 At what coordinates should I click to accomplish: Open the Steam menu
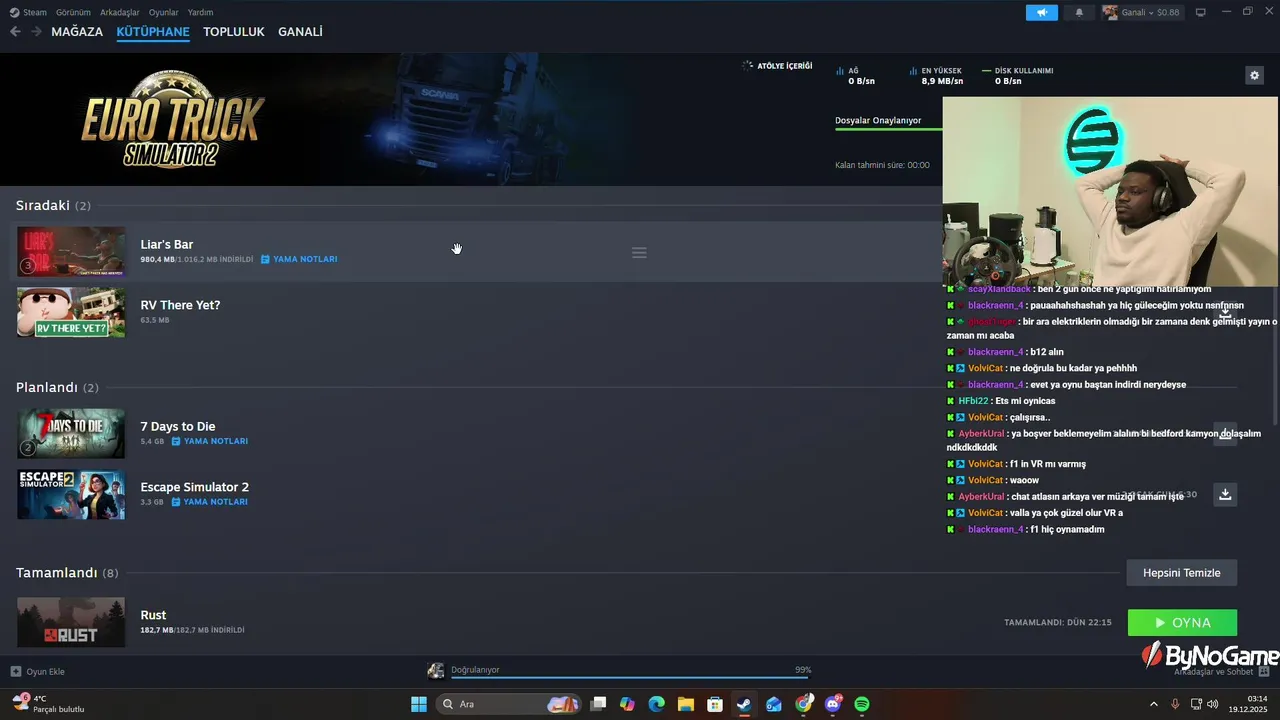tap(28, 12)
